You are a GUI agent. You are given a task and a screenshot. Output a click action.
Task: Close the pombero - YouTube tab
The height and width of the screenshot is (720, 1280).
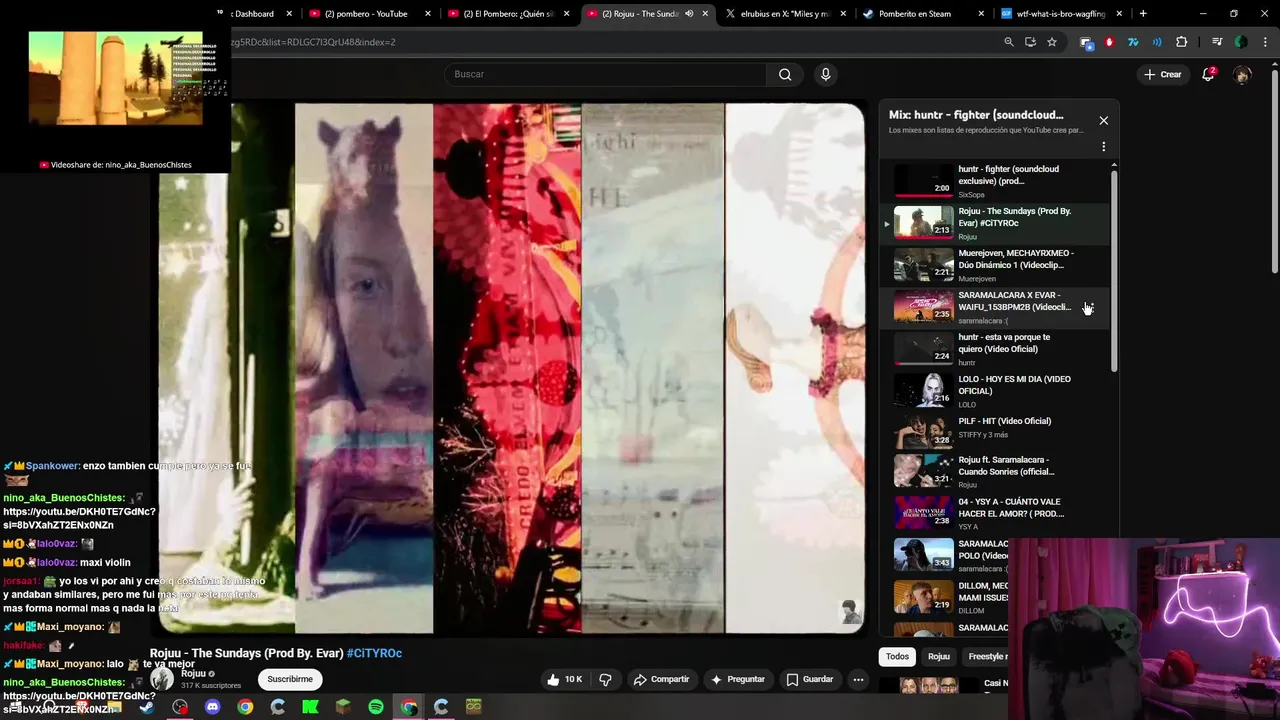[428, 14]
